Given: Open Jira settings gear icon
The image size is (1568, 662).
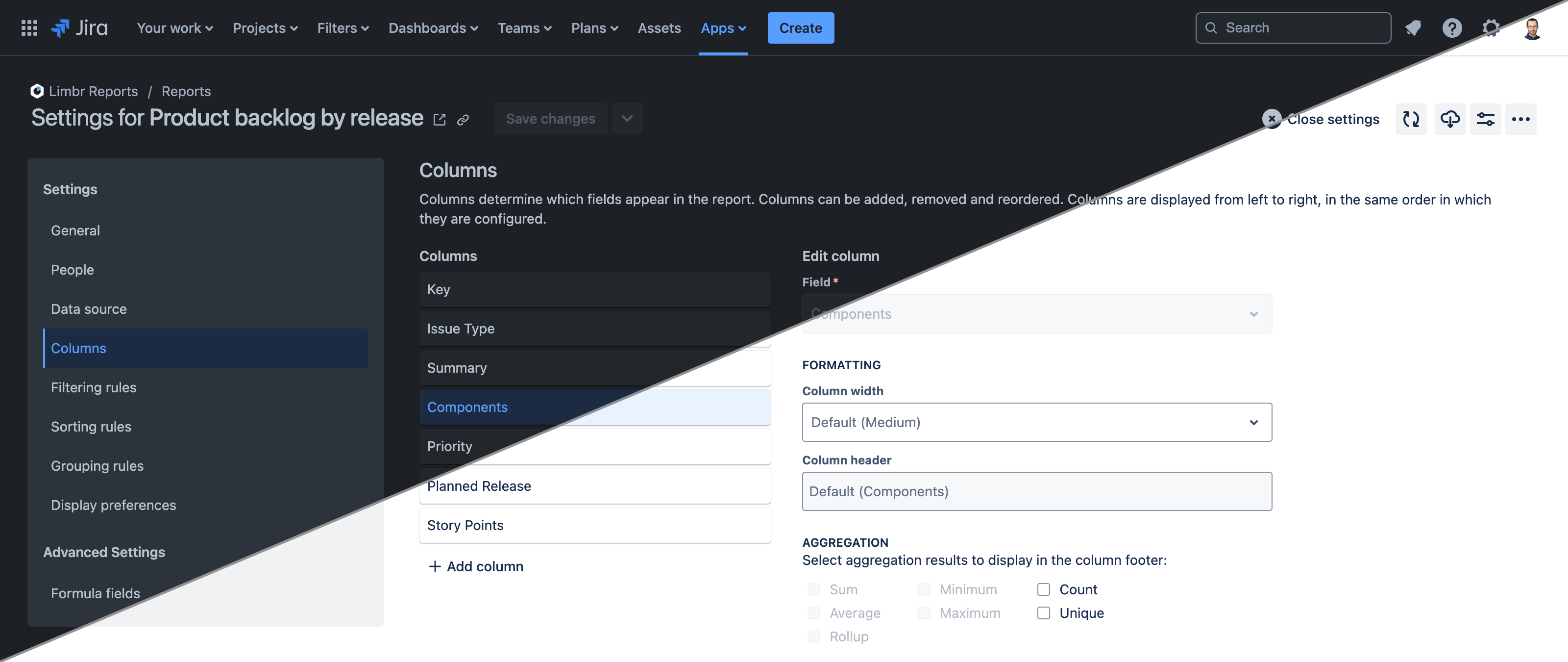Looking at the screenshot, I should [x=1491, y=28].
